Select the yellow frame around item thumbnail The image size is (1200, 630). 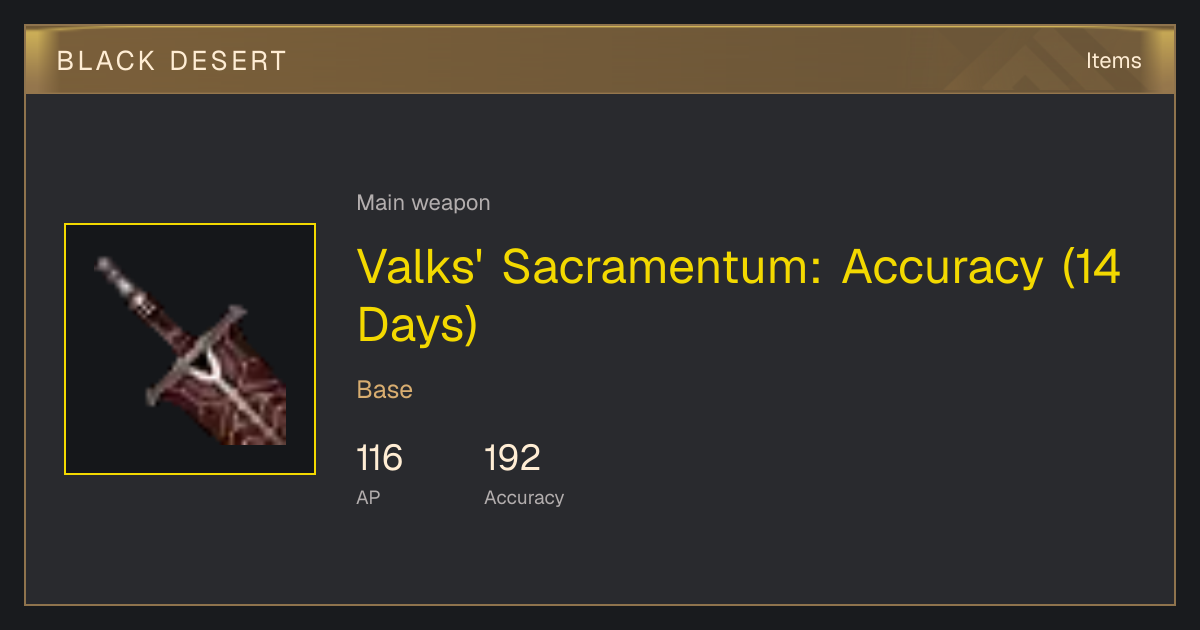190,349
